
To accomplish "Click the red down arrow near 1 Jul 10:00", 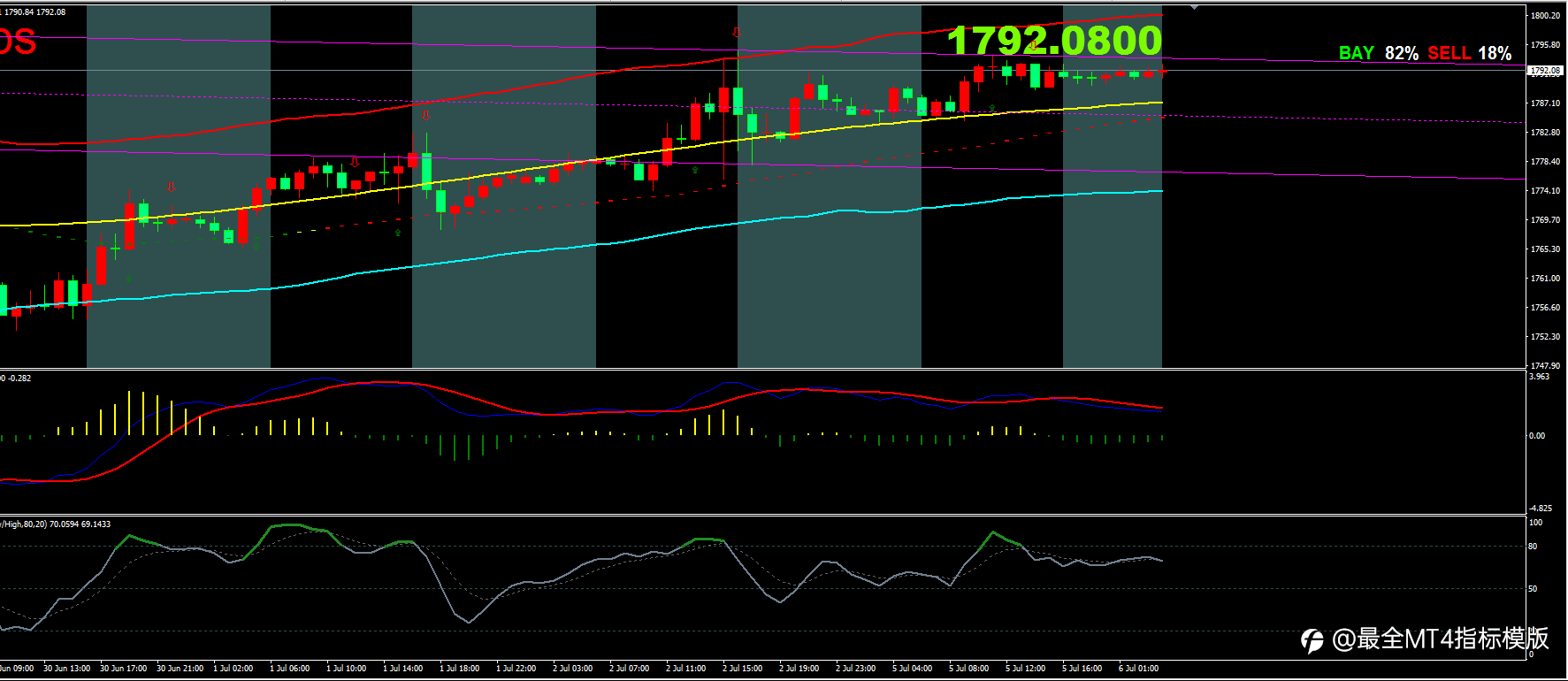I will pyautogui.click(x=355, y=163).
